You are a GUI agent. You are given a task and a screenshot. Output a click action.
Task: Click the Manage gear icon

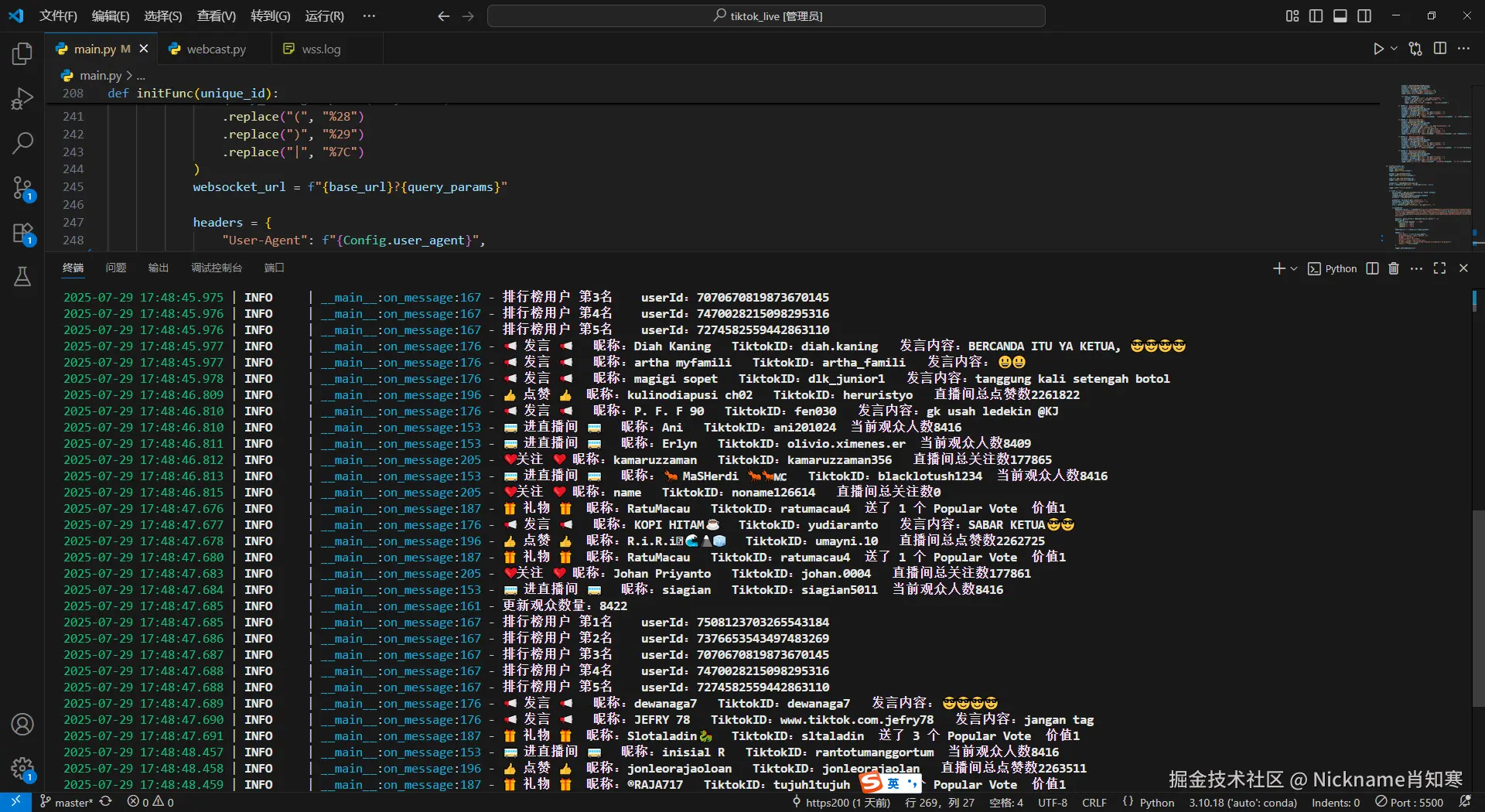[x=22, y=769]
